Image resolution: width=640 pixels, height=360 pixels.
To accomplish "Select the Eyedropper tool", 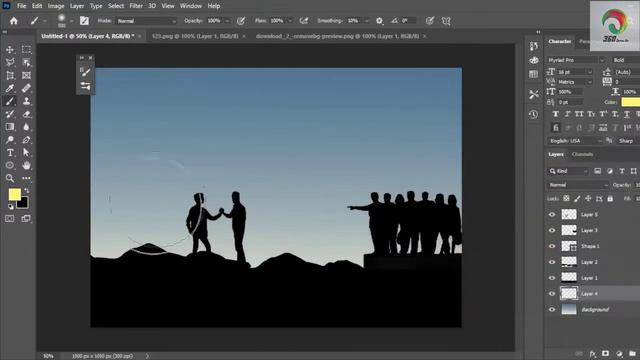I will point(10,88).
